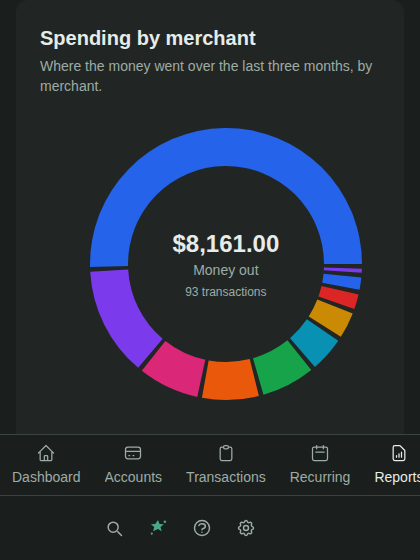Image resolution: width=420 pixels, height=560 pixels.
Task: Go to the Transactions tab
Action: 226,465
